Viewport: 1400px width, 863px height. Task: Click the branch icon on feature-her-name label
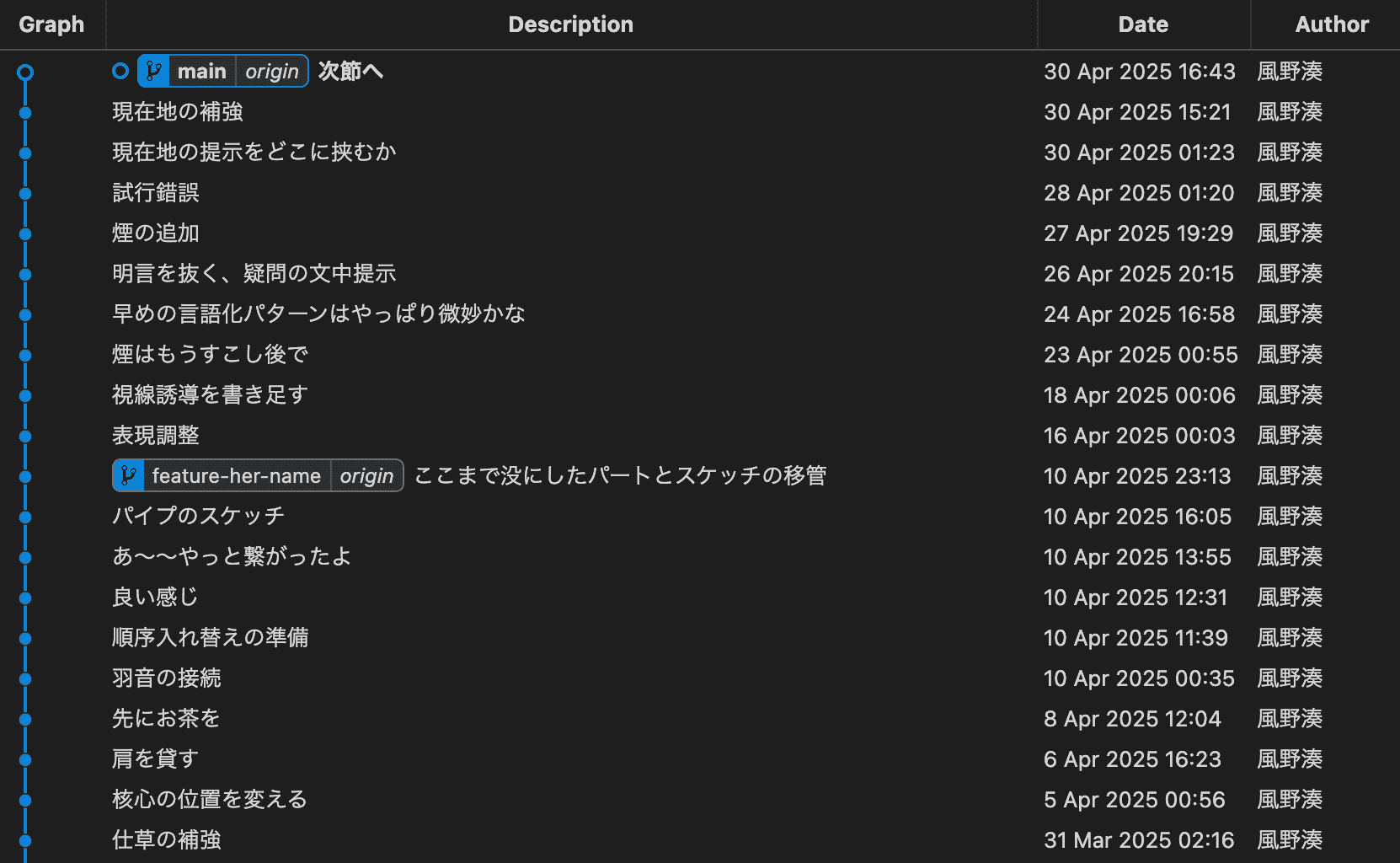128,476
